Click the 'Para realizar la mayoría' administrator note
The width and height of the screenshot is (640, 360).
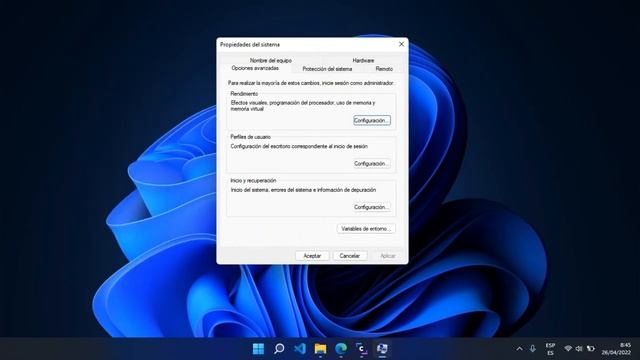tap(311, 83)
